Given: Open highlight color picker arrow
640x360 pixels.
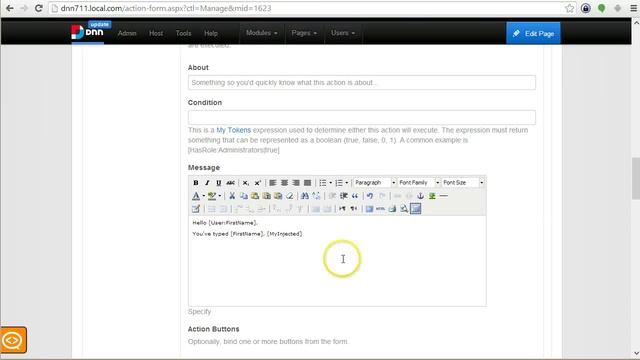Looking at the screenshot, I should tap(220, 196).
